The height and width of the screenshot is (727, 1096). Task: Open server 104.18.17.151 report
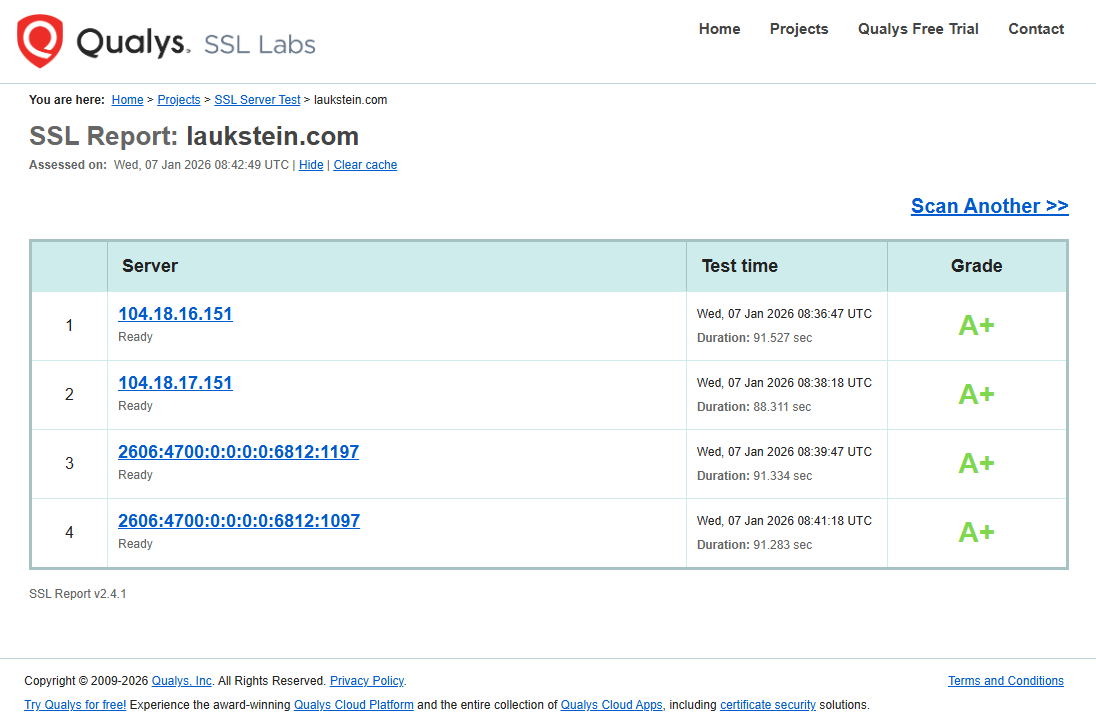(175, 383)
